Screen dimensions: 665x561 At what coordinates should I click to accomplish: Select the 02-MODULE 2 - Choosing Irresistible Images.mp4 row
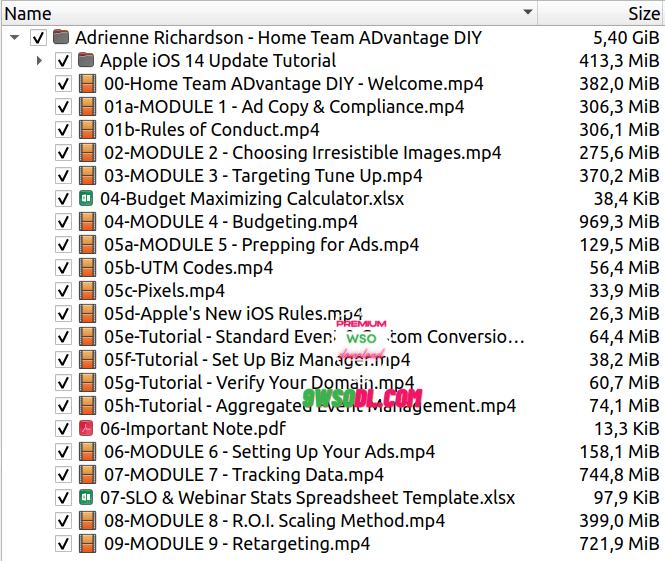tap(333, 153)
